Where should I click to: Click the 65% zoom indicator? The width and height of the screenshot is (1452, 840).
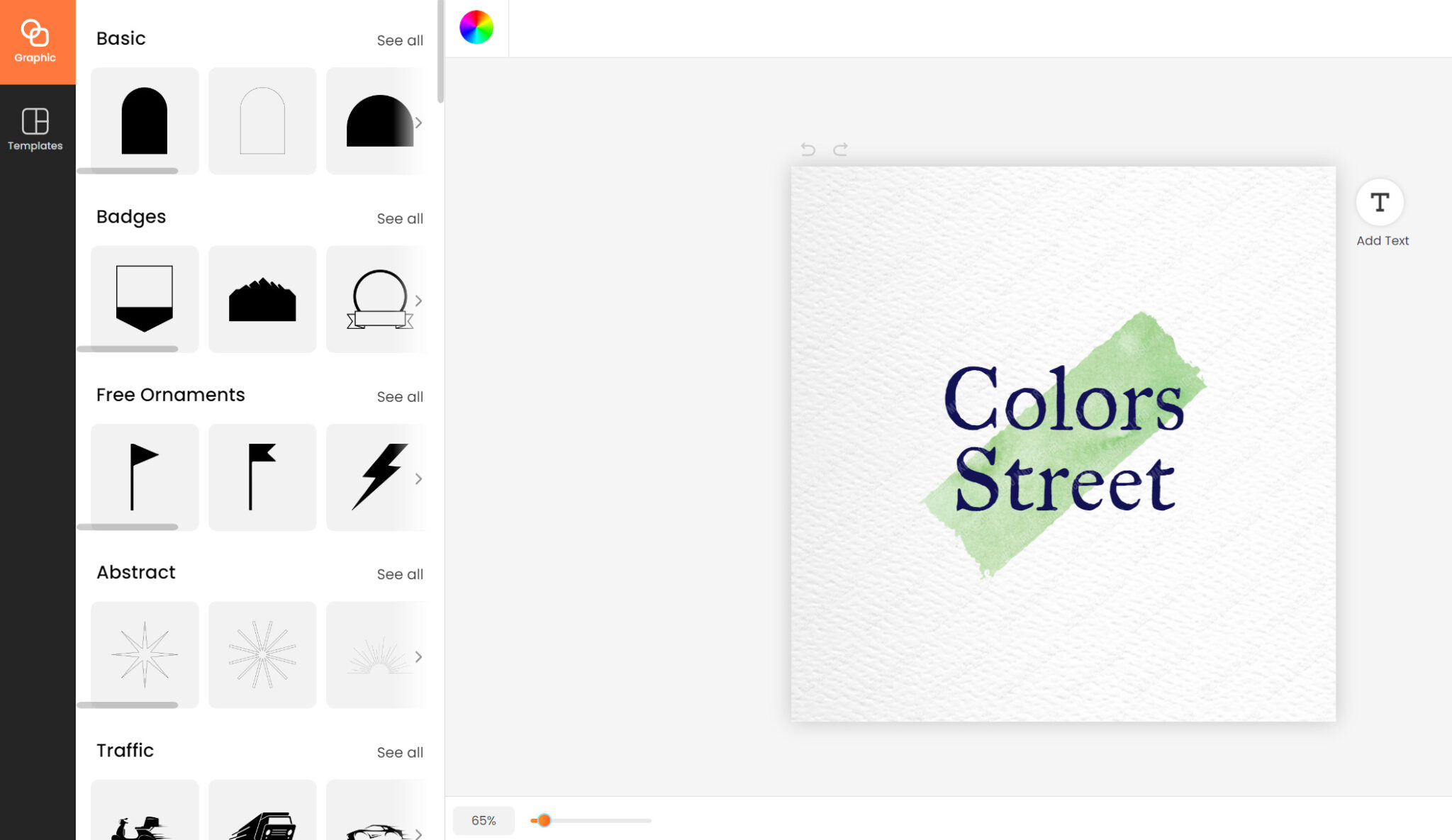tap(484, 820)
